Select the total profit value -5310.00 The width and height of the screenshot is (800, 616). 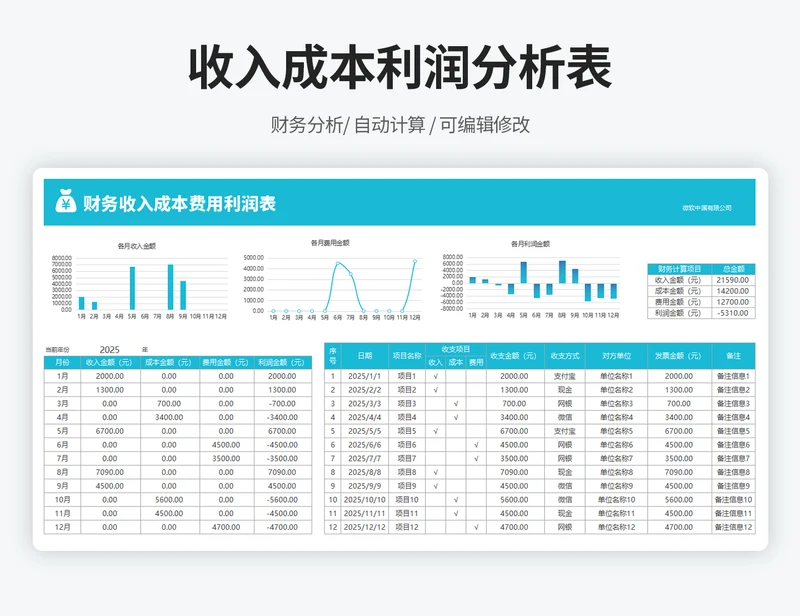point(733,313)
